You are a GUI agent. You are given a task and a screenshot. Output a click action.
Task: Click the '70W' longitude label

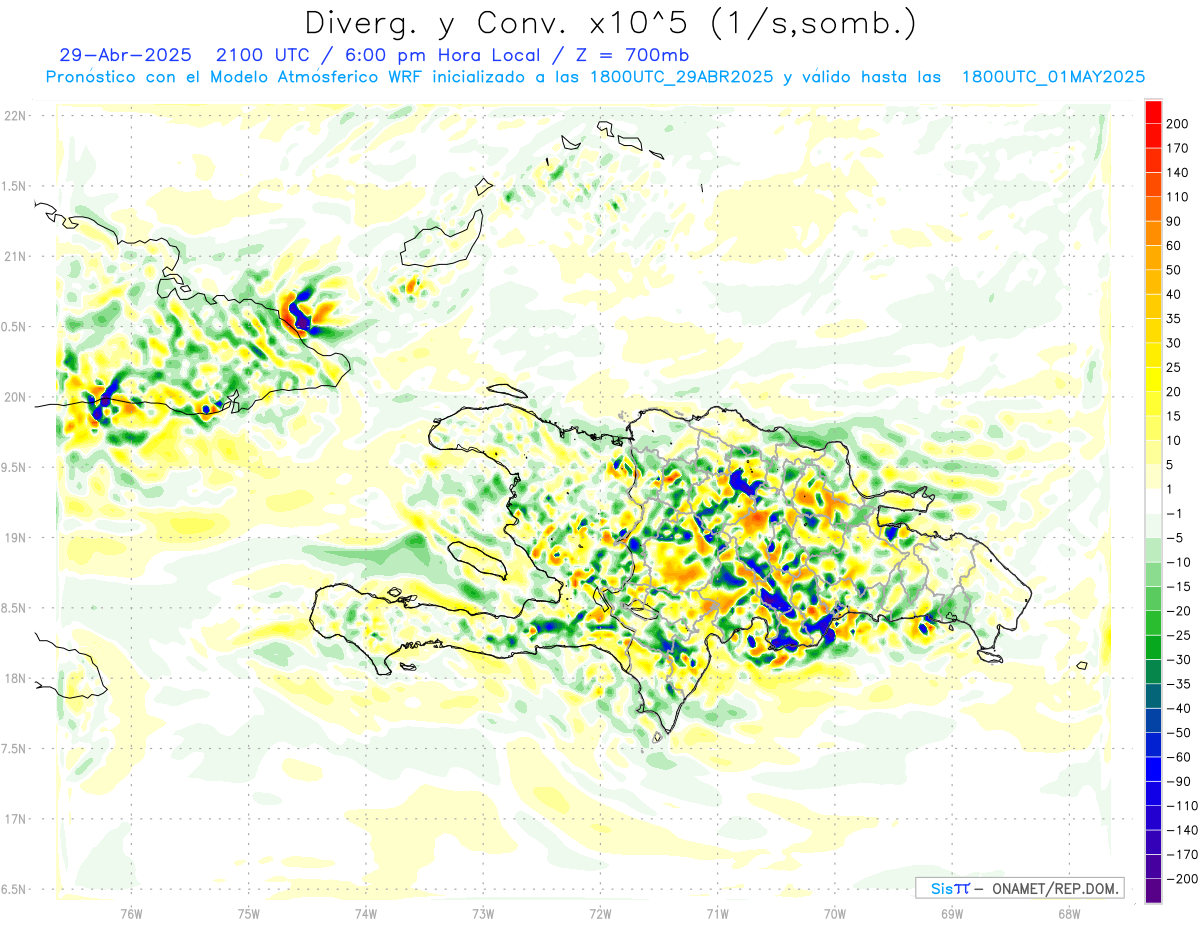point(835,915)
